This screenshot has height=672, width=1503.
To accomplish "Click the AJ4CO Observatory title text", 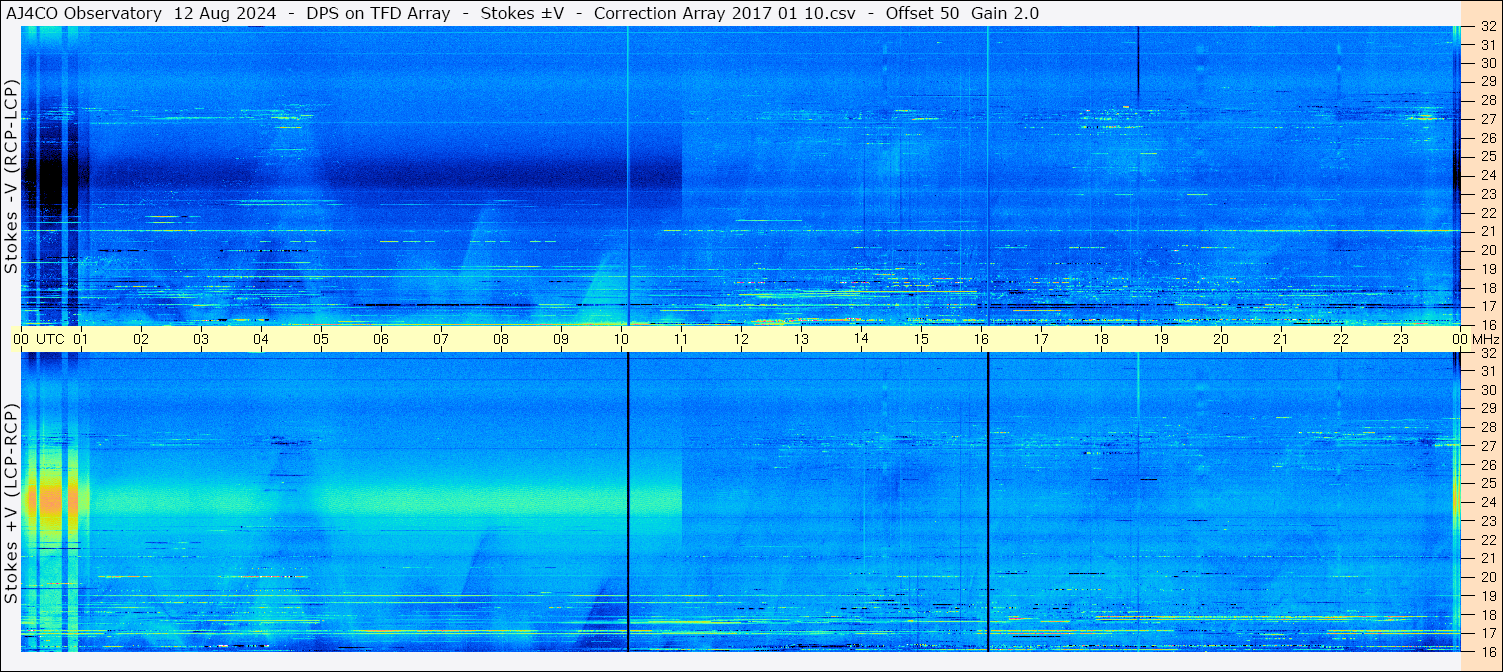I will tap(84, 13).
